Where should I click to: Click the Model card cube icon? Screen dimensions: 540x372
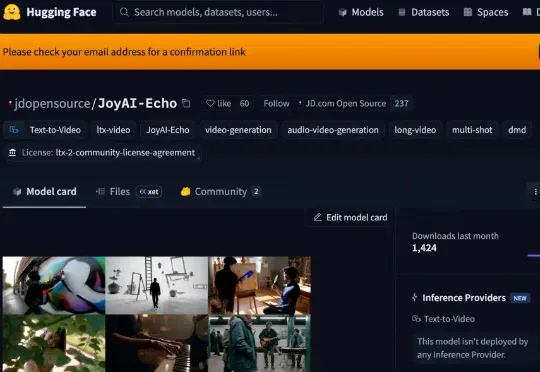[17, 192]
